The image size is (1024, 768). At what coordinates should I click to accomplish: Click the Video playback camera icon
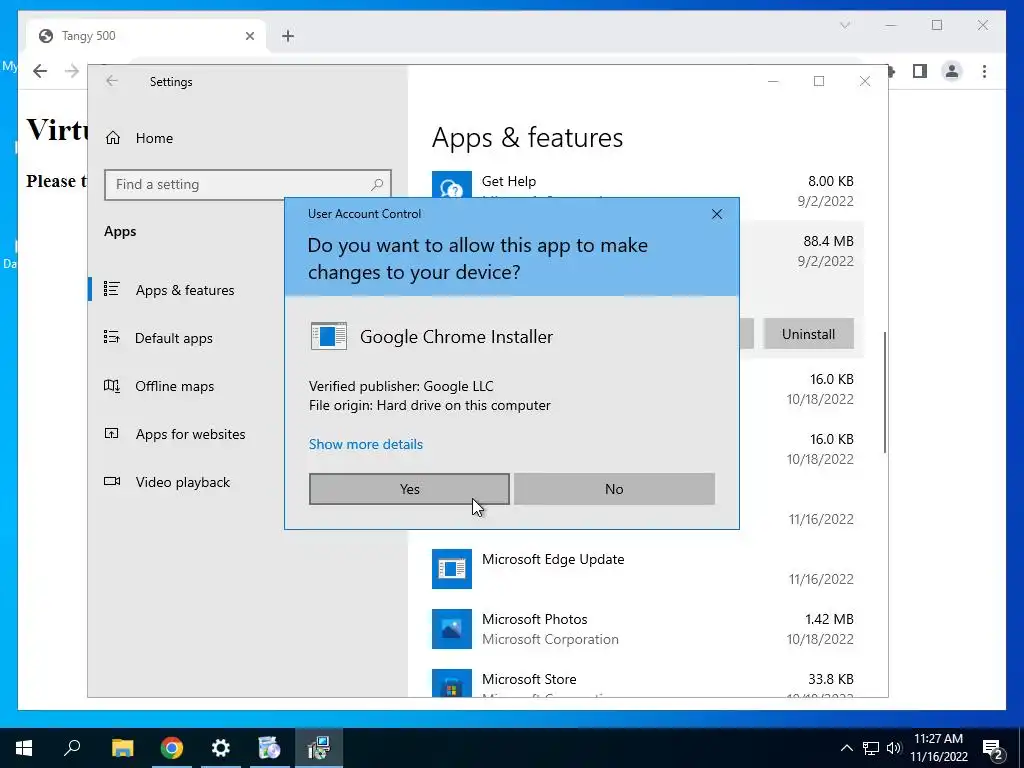(x=112, y=481)
